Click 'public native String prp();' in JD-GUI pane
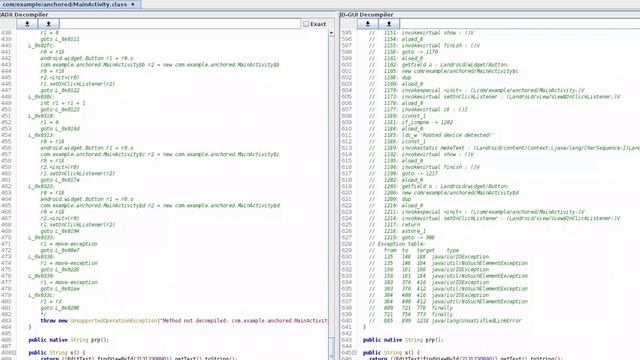The width and height of the screenshot is (640, 360). [403, 340]
